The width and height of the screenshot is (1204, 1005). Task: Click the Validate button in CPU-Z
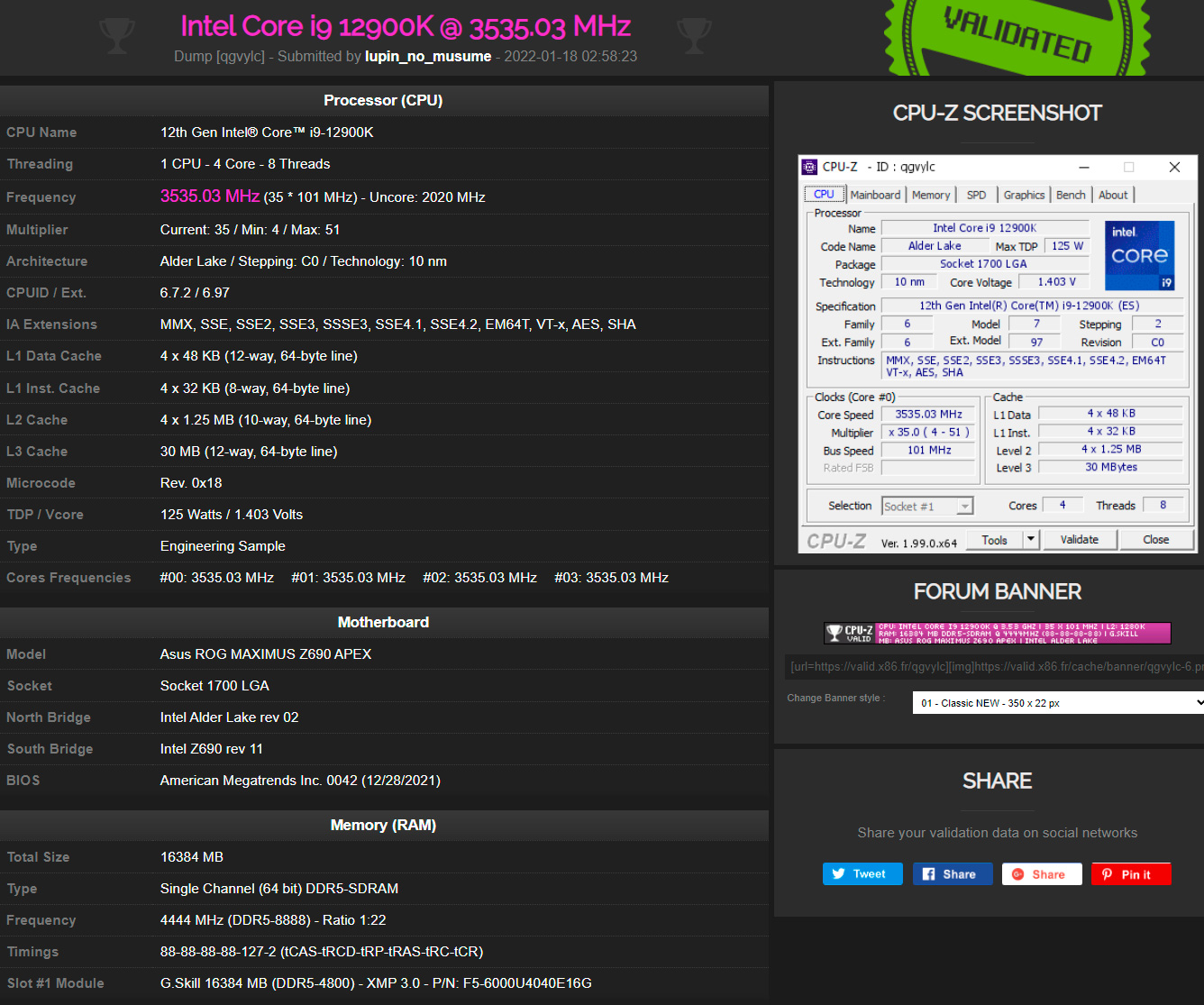coord(1080,540)
